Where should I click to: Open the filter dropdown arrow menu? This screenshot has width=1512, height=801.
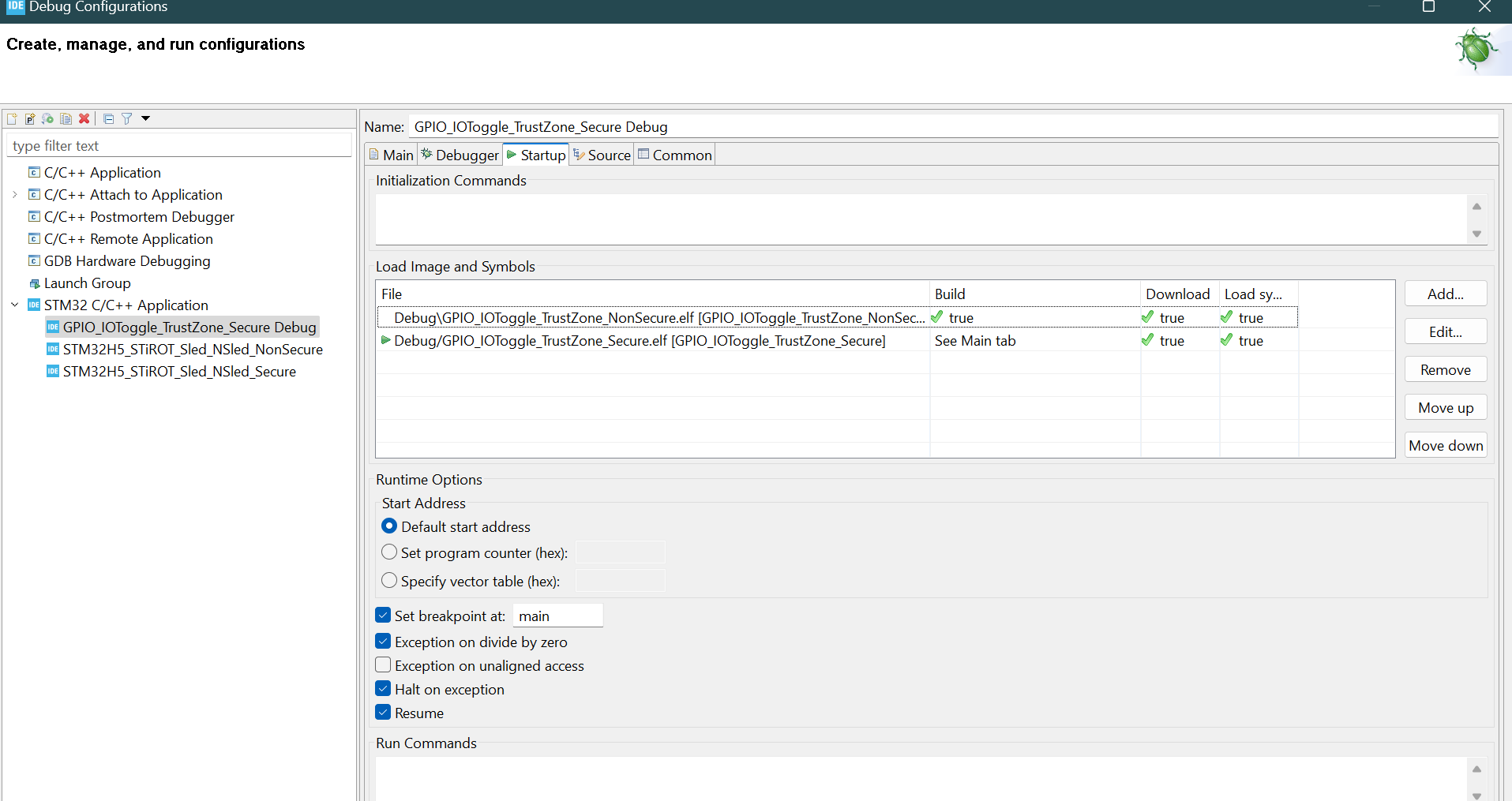click(146, 118)
